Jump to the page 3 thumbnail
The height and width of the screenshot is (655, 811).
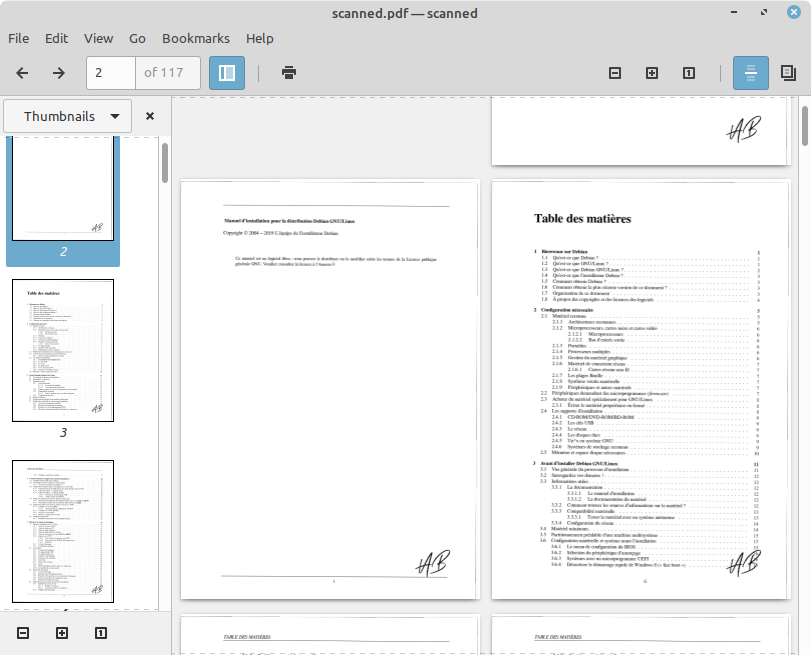(x=63, y=350)
